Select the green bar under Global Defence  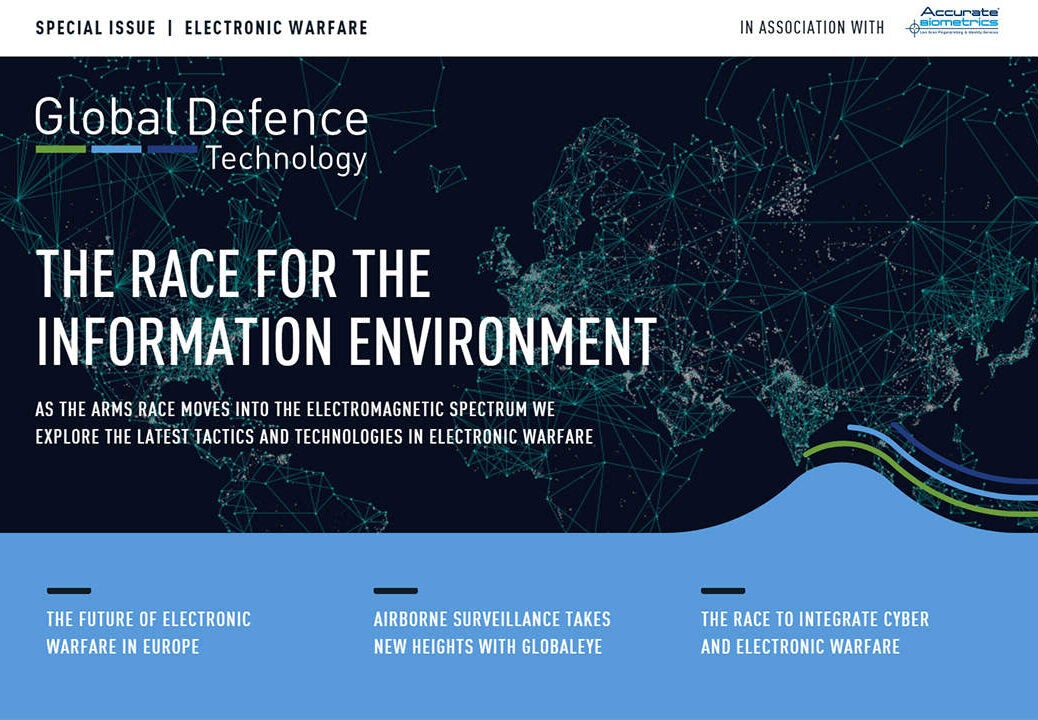(x=61, y=149)
